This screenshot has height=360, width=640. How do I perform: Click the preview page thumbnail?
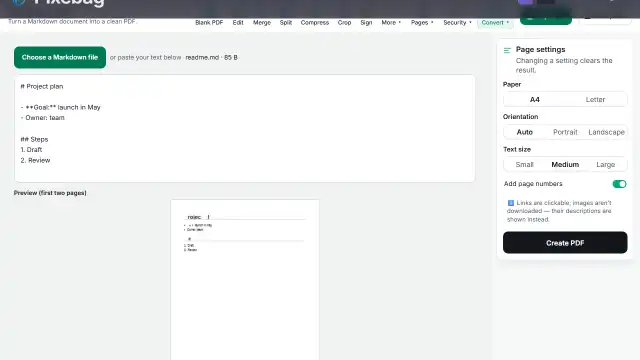[245, 280]
